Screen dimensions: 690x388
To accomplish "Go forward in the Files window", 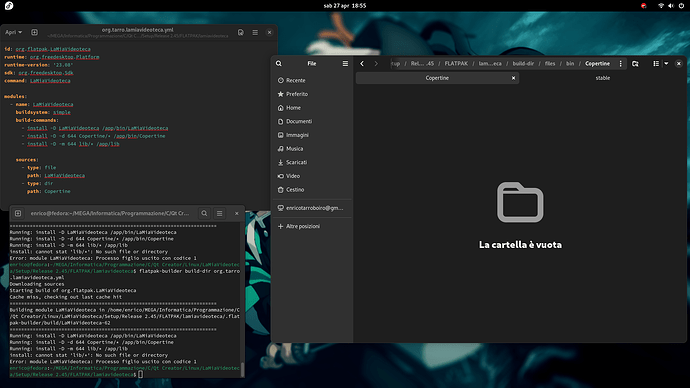I will (x=376, y=63).
